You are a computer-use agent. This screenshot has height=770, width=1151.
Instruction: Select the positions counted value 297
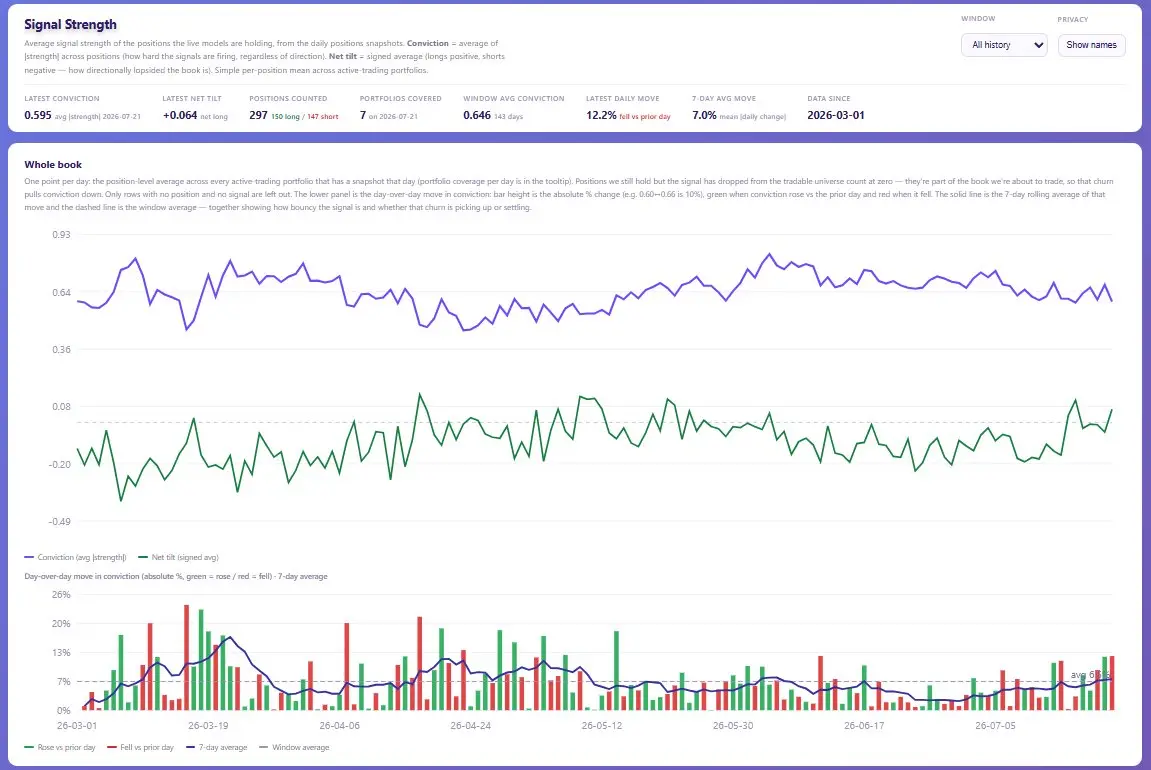pos(258,115)
